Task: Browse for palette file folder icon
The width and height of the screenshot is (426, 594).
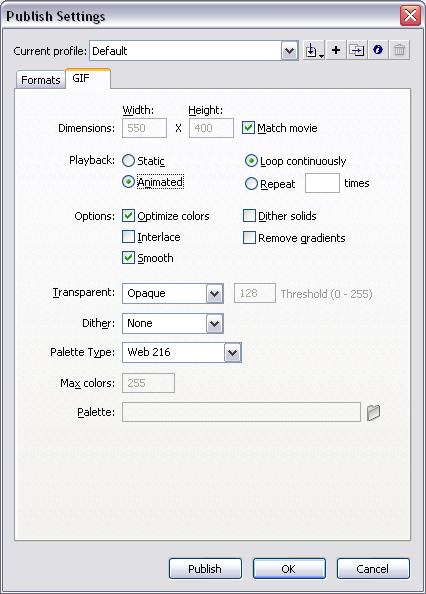Action: pyautogui.click(x=373, y=412)
